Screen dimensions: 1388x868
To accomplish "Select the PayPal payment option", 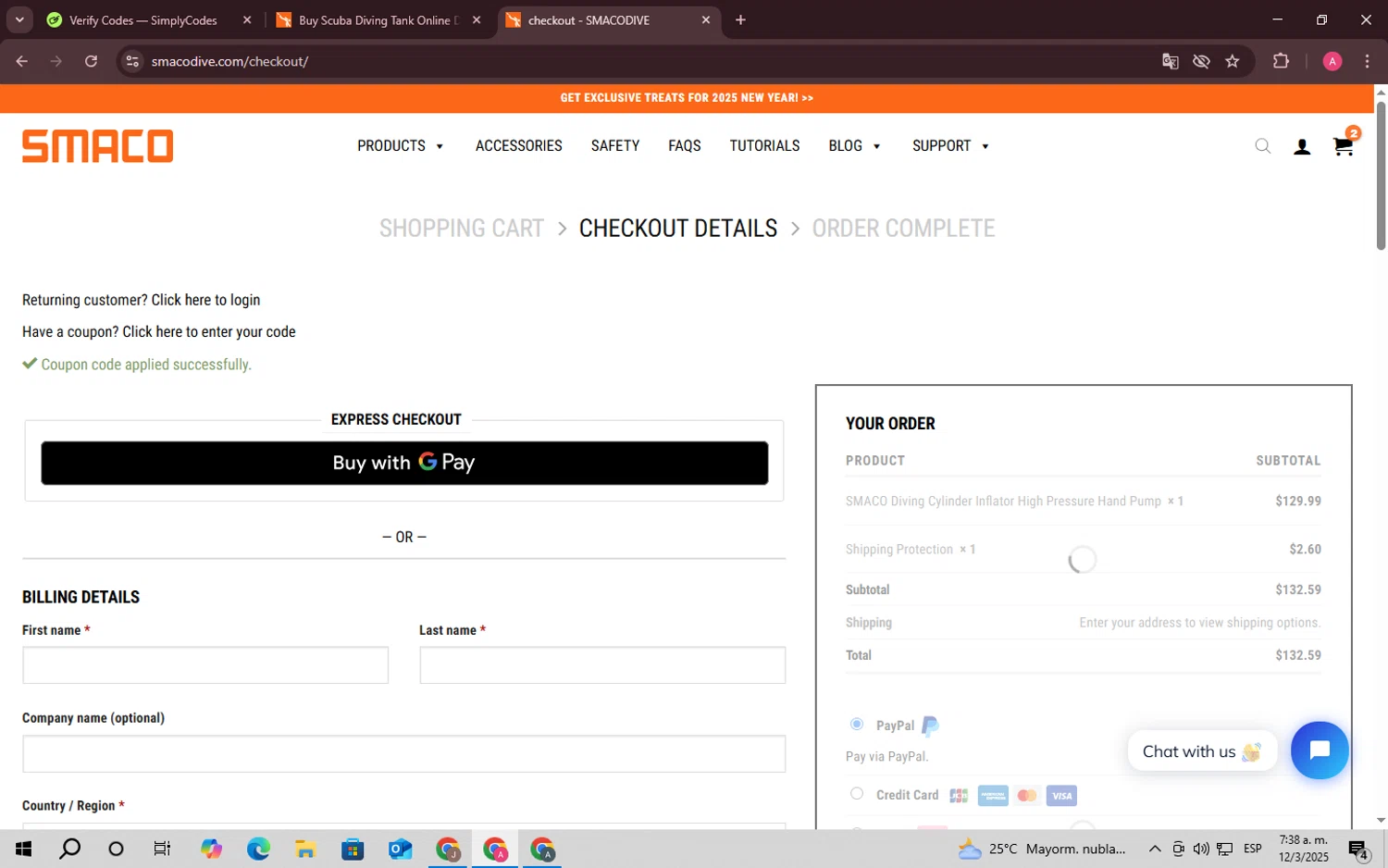I will click(x=857, y=725).
